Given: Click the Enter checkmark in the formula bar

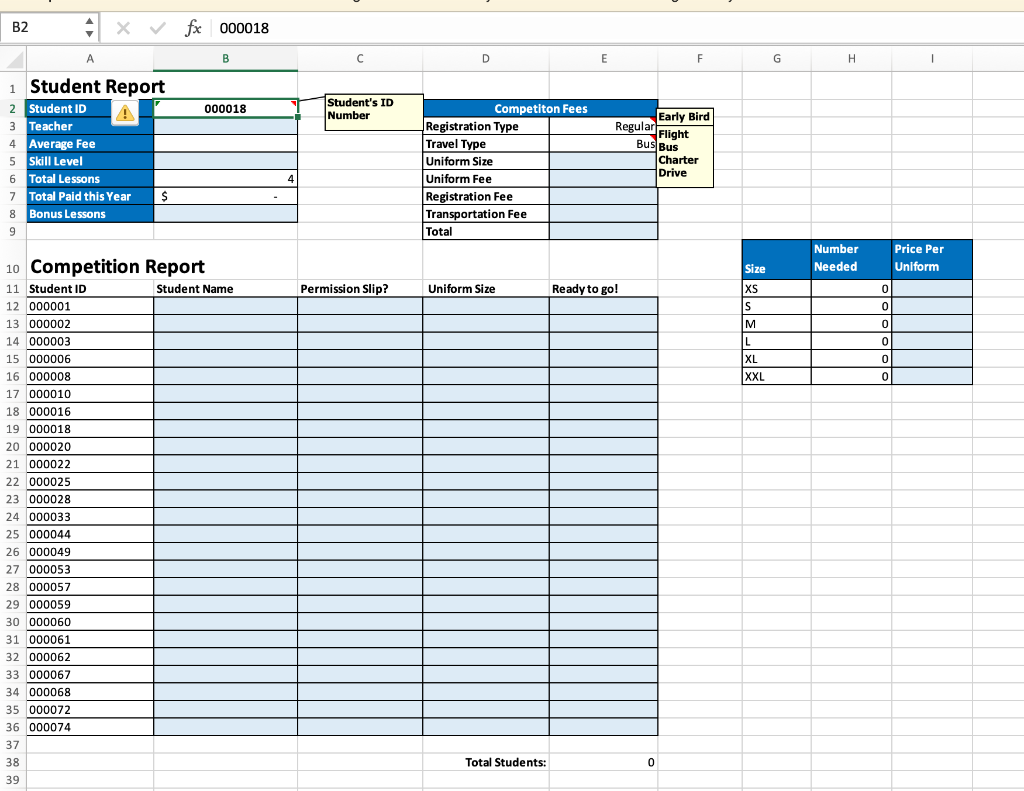Looking at the screenshot, I should click(156, 29).
